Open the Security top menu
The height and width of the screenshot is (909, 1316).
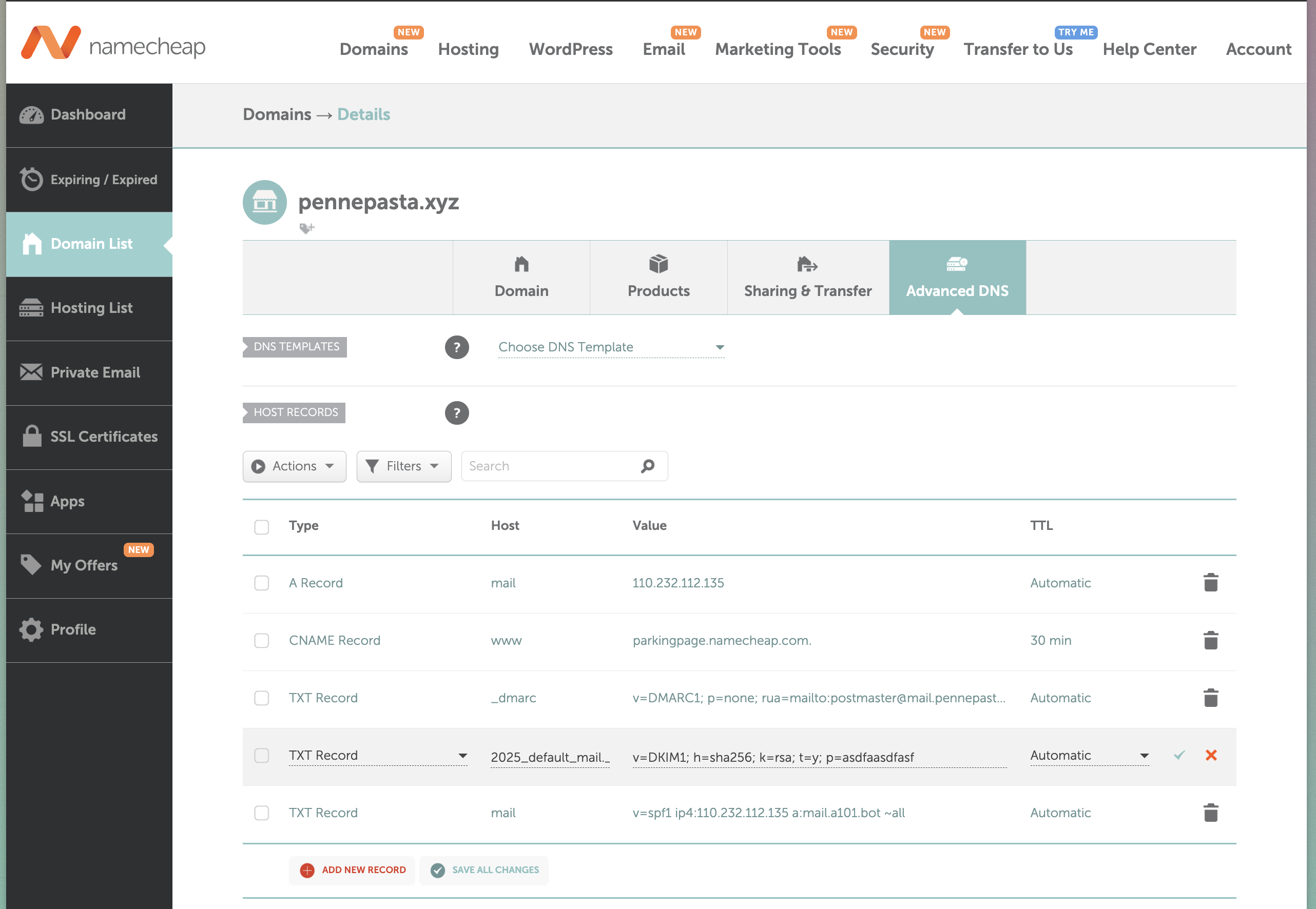[x=902, y=49]
